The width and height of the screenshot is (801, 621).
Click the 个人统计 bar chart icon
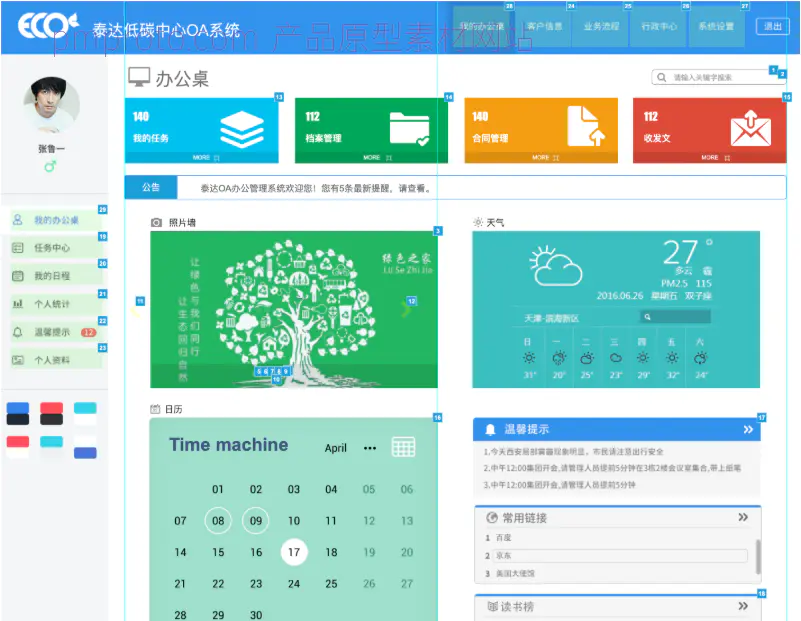(x=17, y=304)
